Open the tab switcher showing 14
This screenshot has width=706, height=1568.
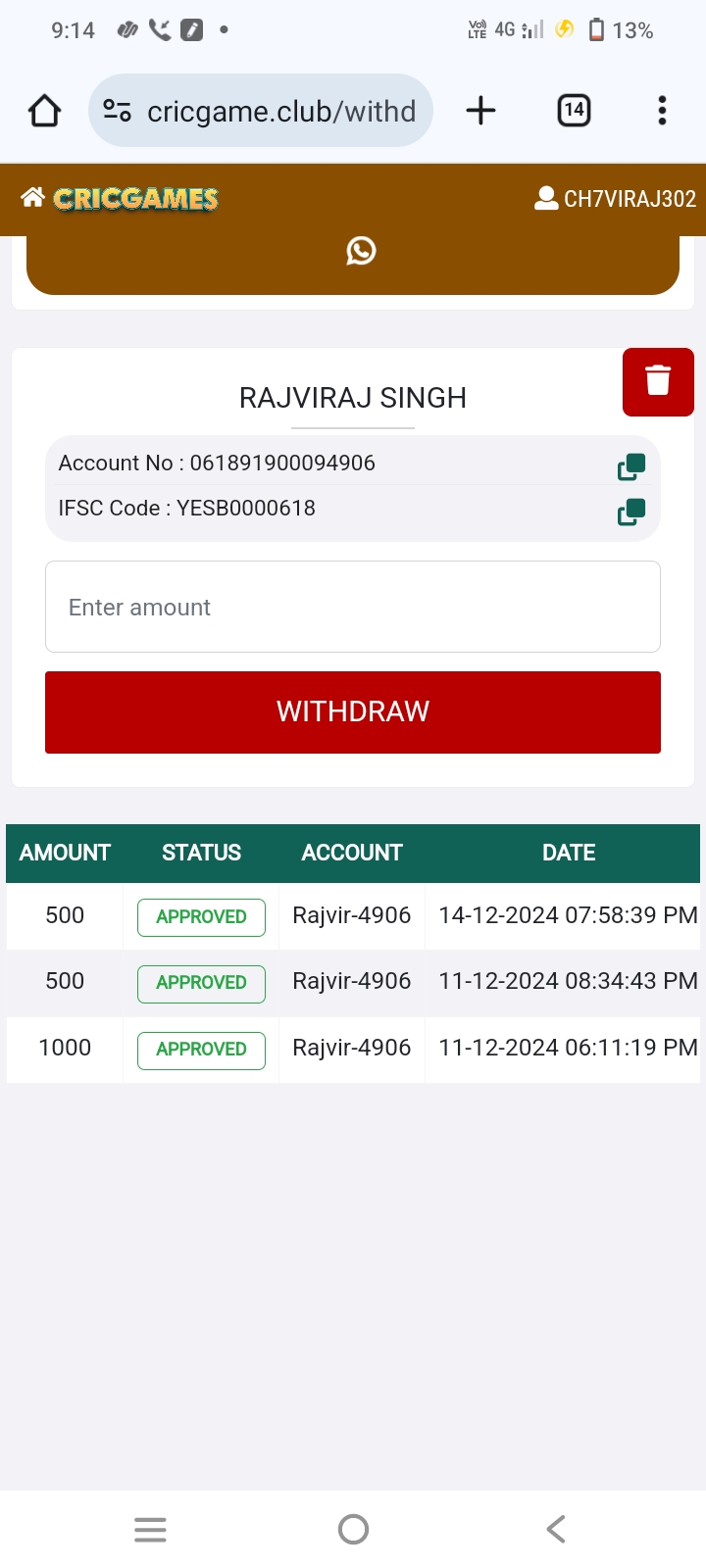click(x=574, y=111)
